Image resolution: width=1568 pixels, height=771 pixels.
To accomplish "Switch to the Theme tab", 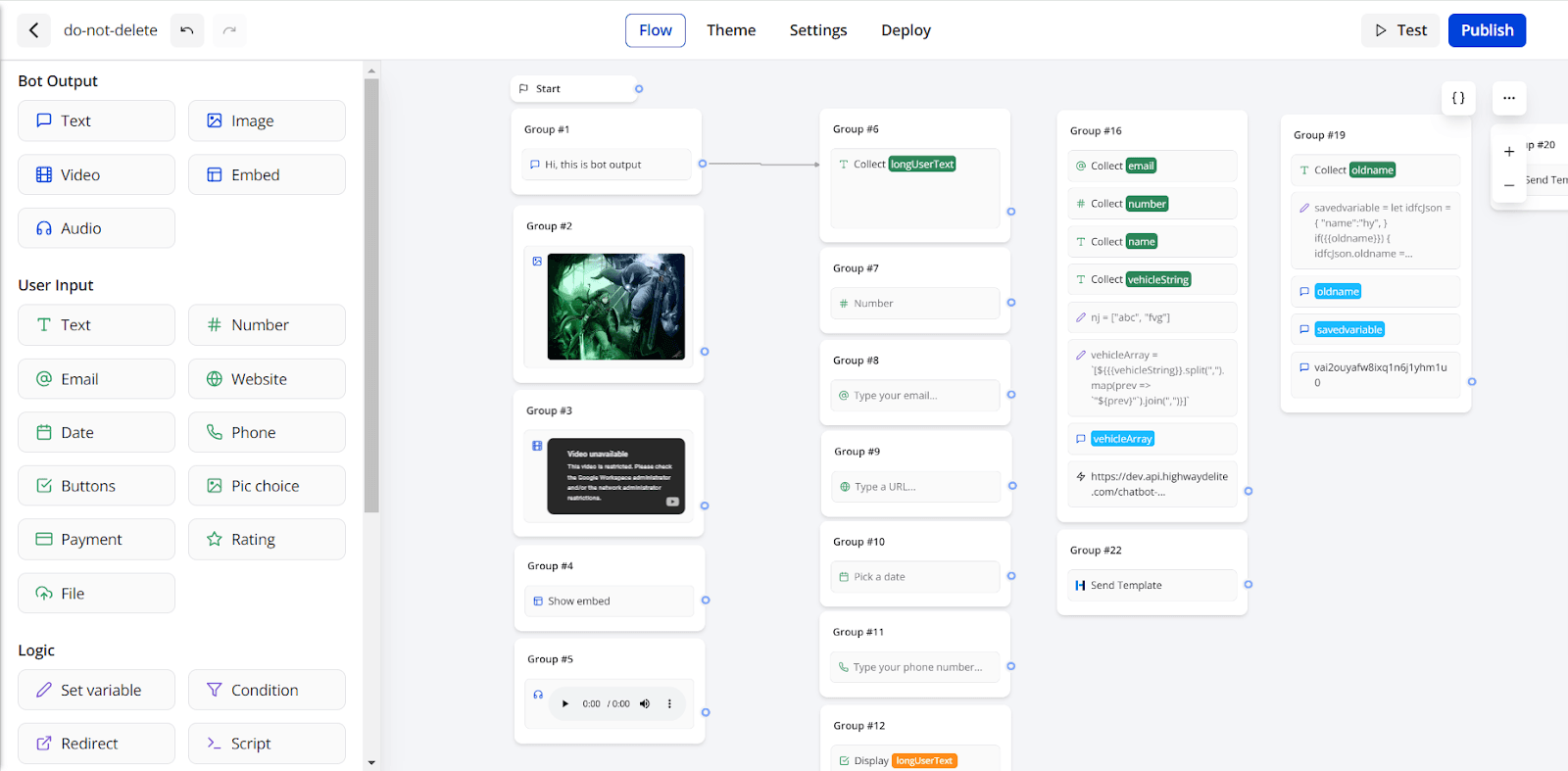I will (731, 30).
